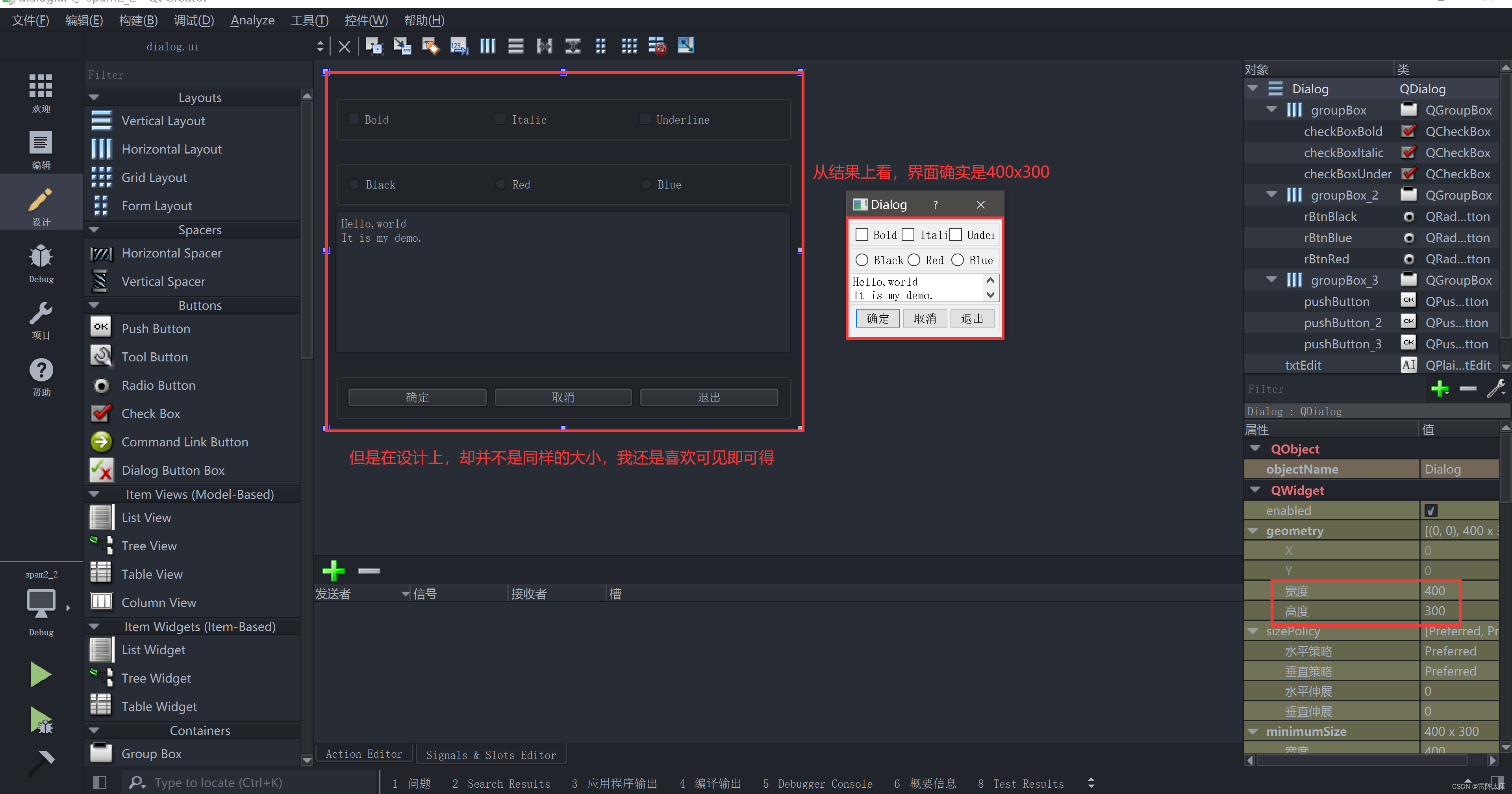Click the Lay Out Horizontally toolbar icon
Screen dimensions: 1512x794
click(487, 46)
